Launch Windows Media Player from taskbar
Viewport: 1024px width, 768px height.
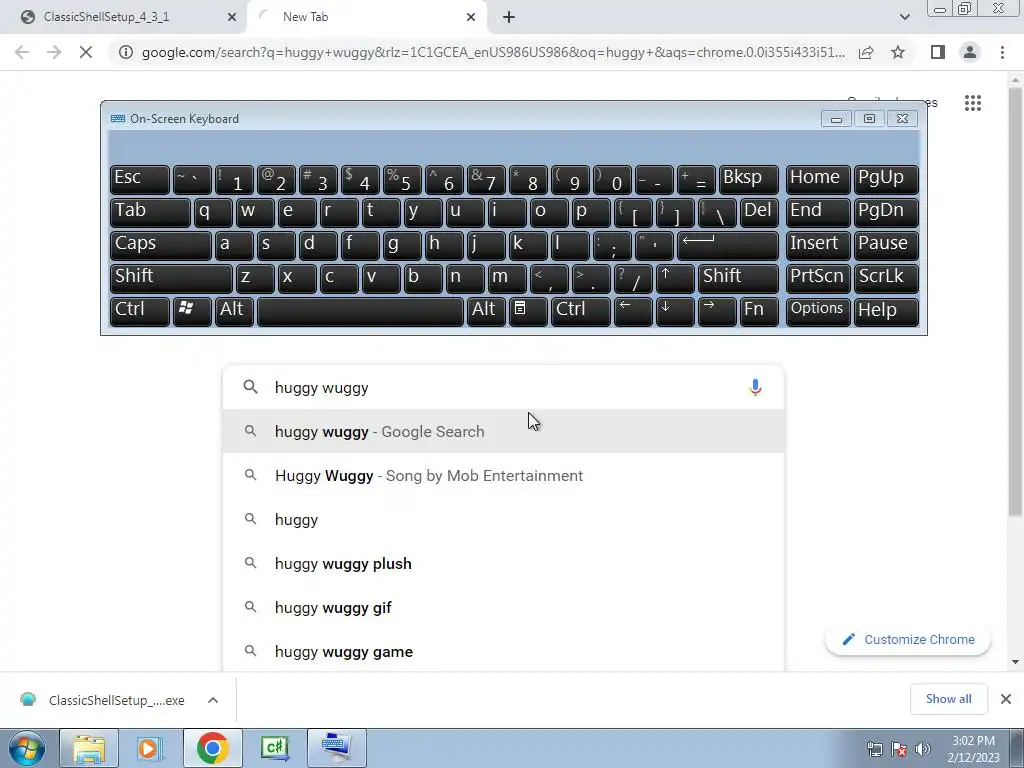tap(150, 748)
